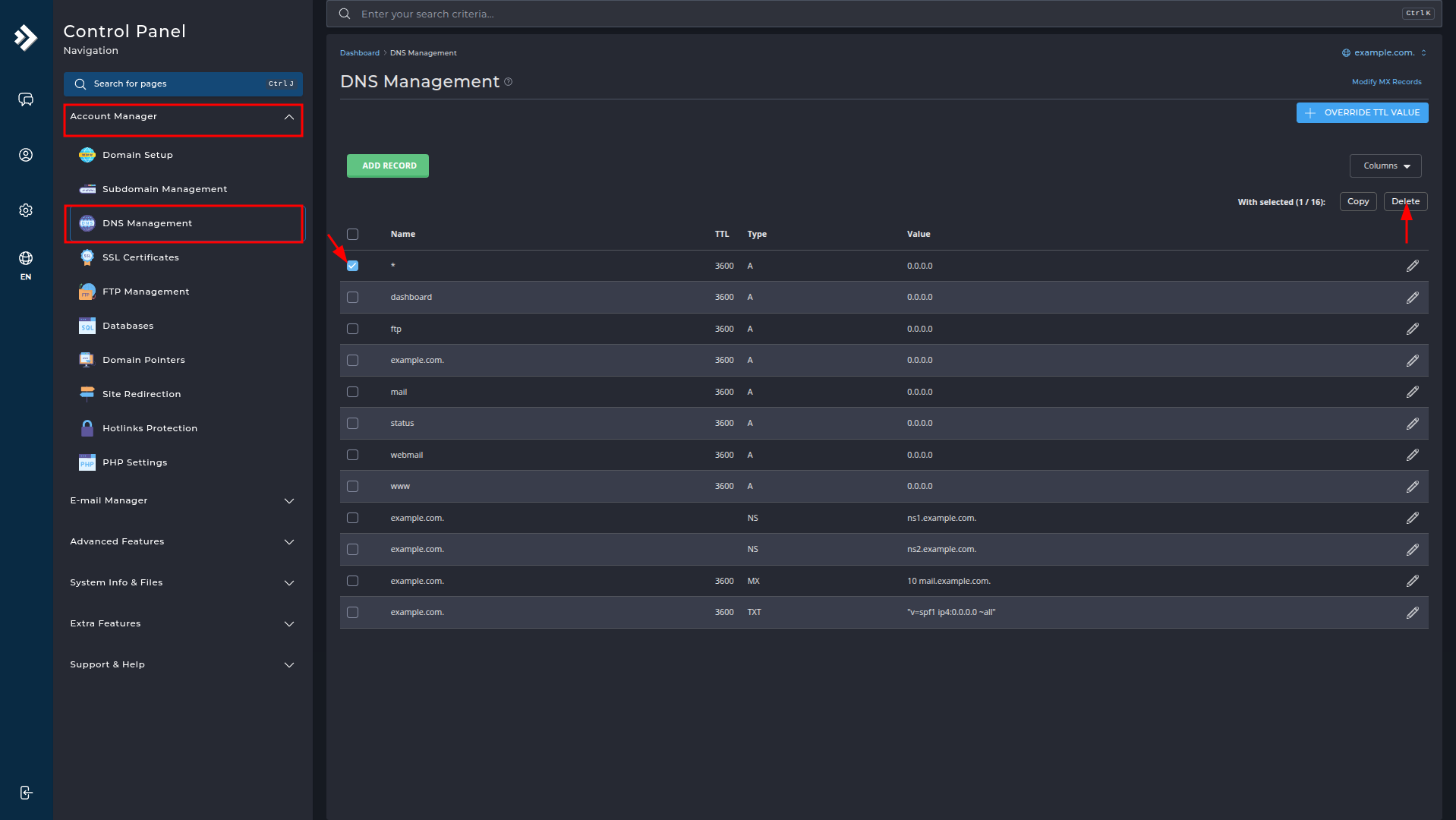Image resolution: width=1456 pixels, height=820 pixels.
Task: Uncheck the wildcard (*) record checkbox
Action: click(x=352, y=265)
